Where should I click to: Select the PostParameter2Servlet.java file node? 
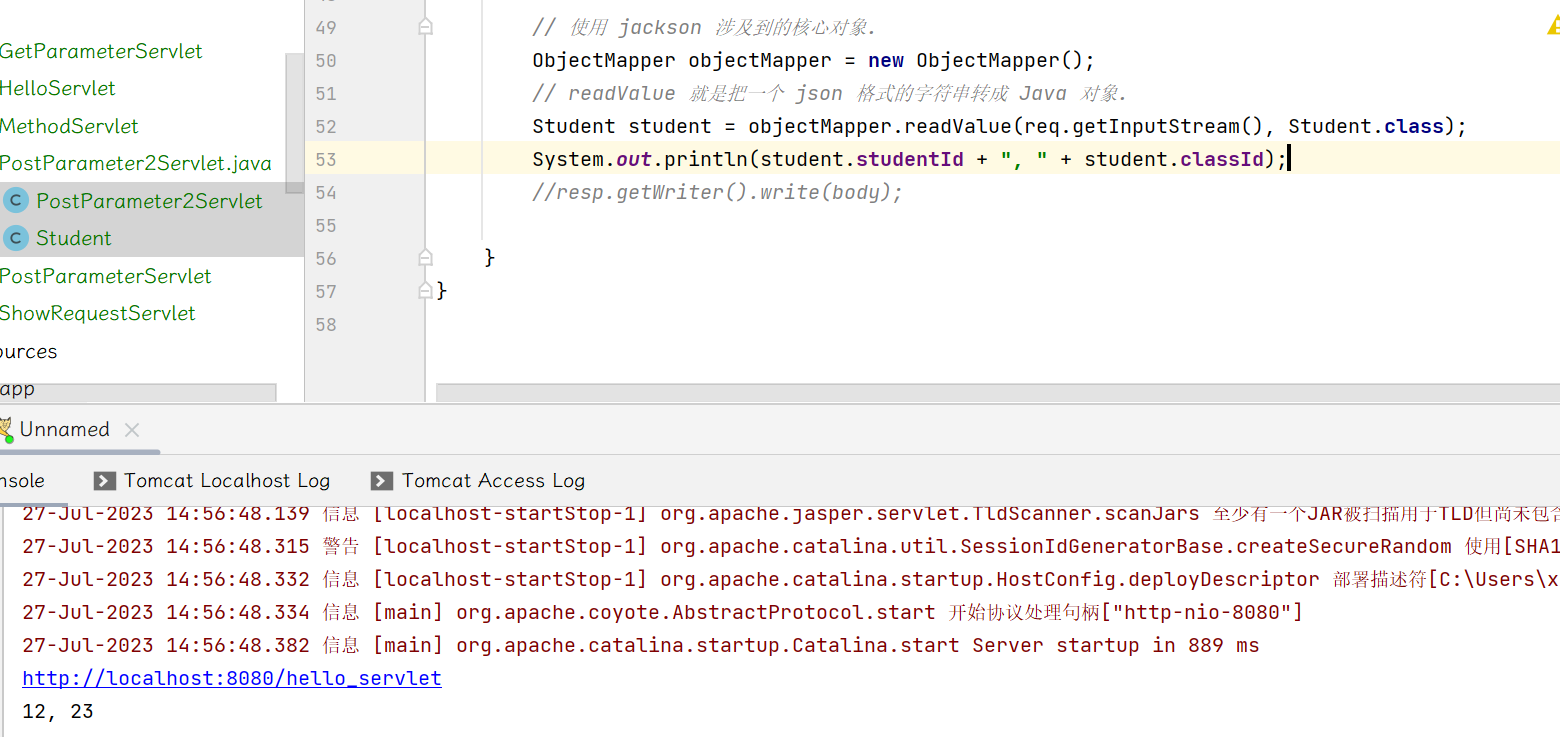point(136,163)
